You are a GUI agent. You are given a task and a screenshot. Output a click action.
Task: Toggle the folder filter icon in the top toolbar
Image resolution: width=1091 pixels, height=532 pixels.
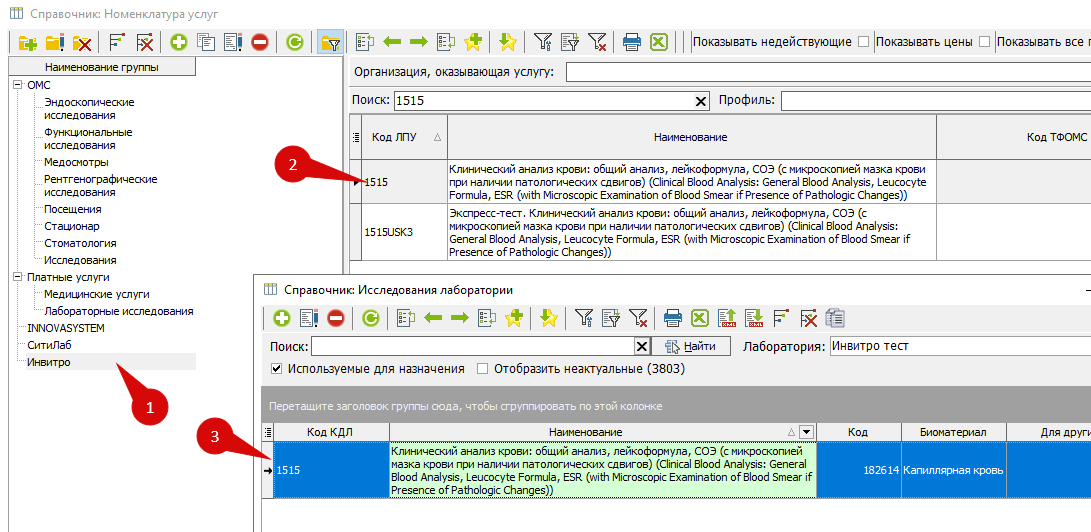point(329,42)
